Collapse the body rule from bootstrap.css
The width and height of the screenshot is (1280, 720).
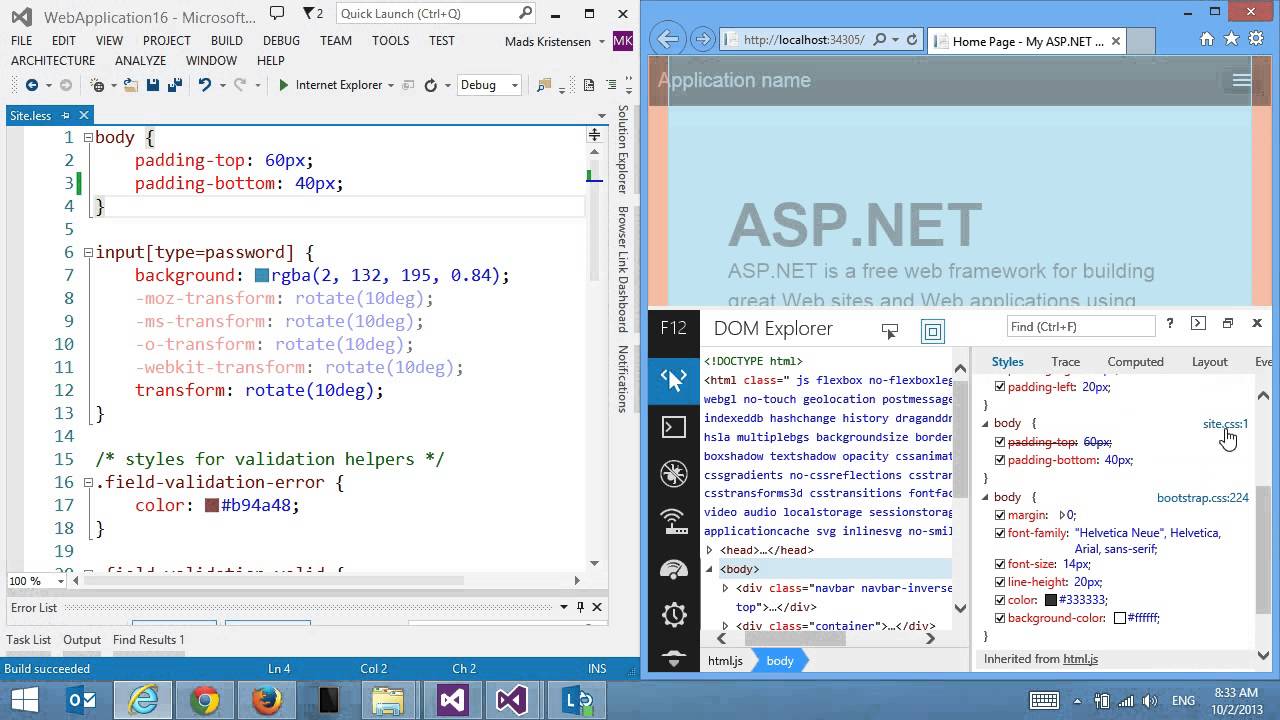point(985,497)
